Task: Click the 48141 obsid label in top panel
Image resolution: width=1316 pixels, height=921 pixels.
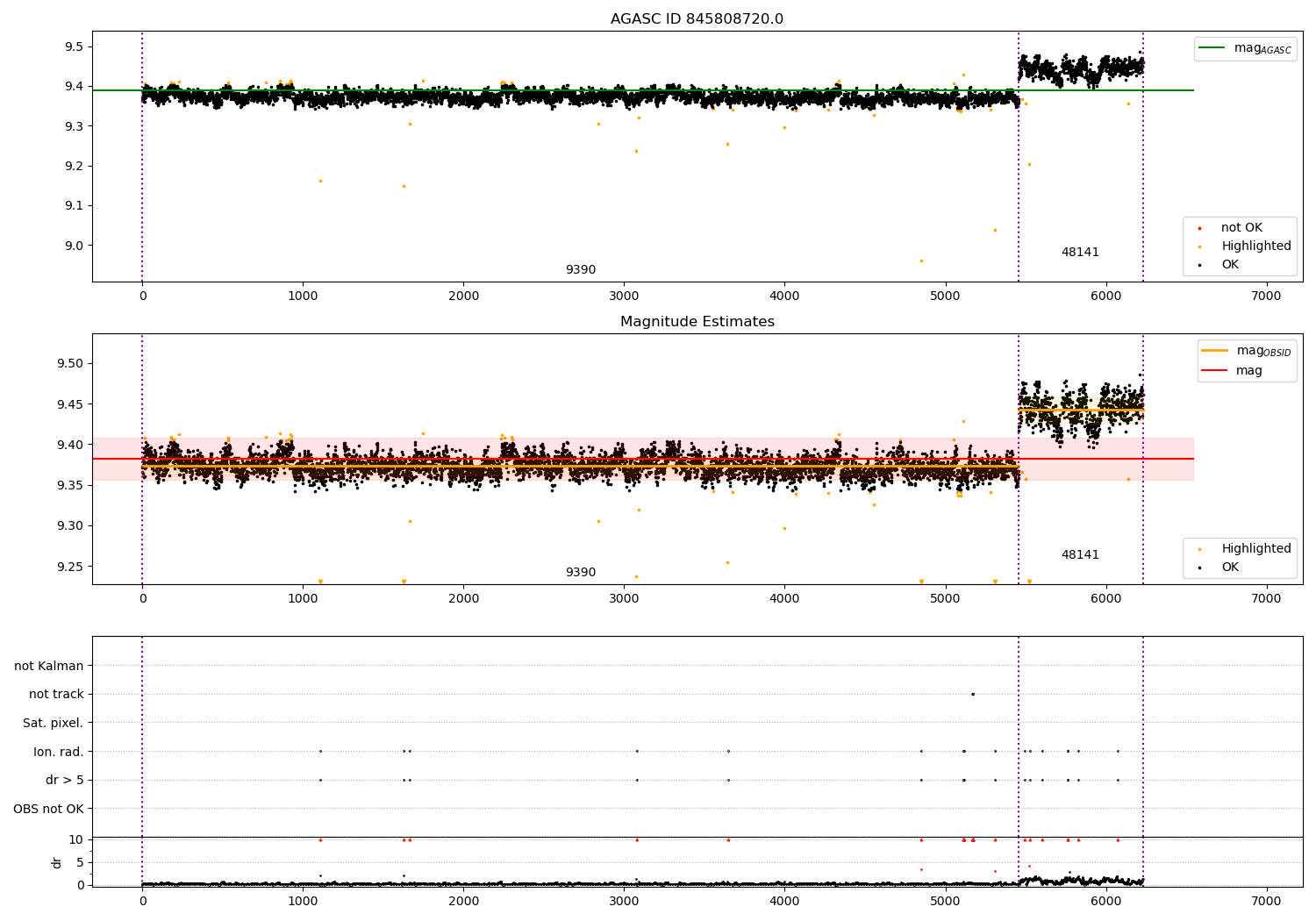Action: (x=1079, y=253)
